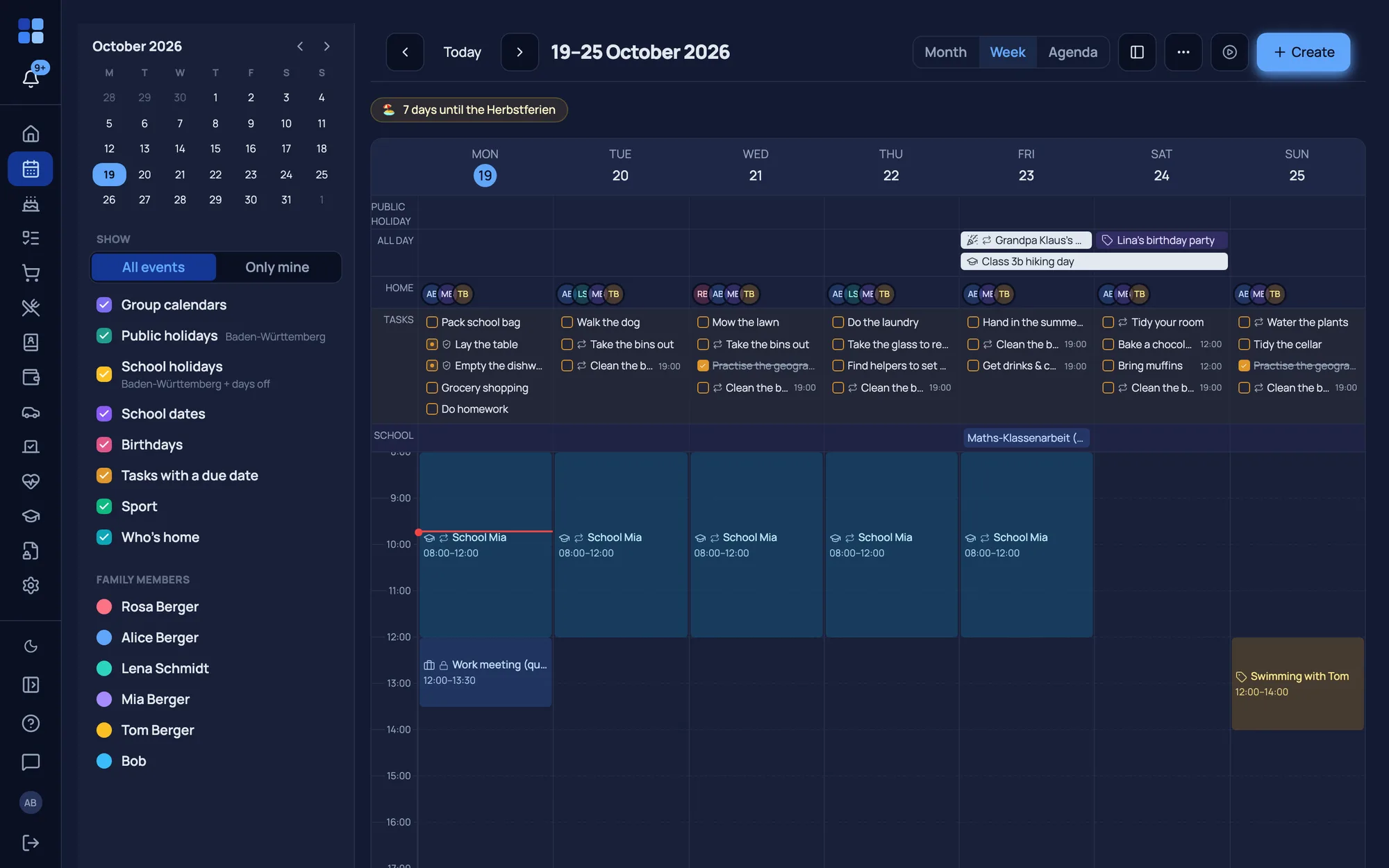Select the calendar icon in sidebar
Viewport: 1389px width, 868px height.
pyautogui.click(x=31, y=169)
